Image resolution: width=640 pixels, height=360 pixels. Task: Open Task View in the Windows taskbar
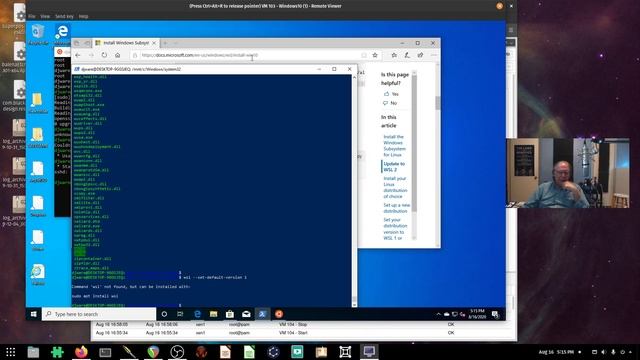click(x=180, y=314)
